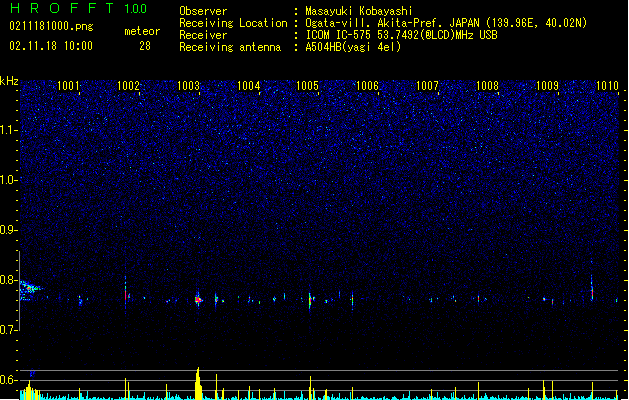Click the 0.8 frequency axis label
The height and width of the screenshot is (400, 629).
(x=9, y=280)
